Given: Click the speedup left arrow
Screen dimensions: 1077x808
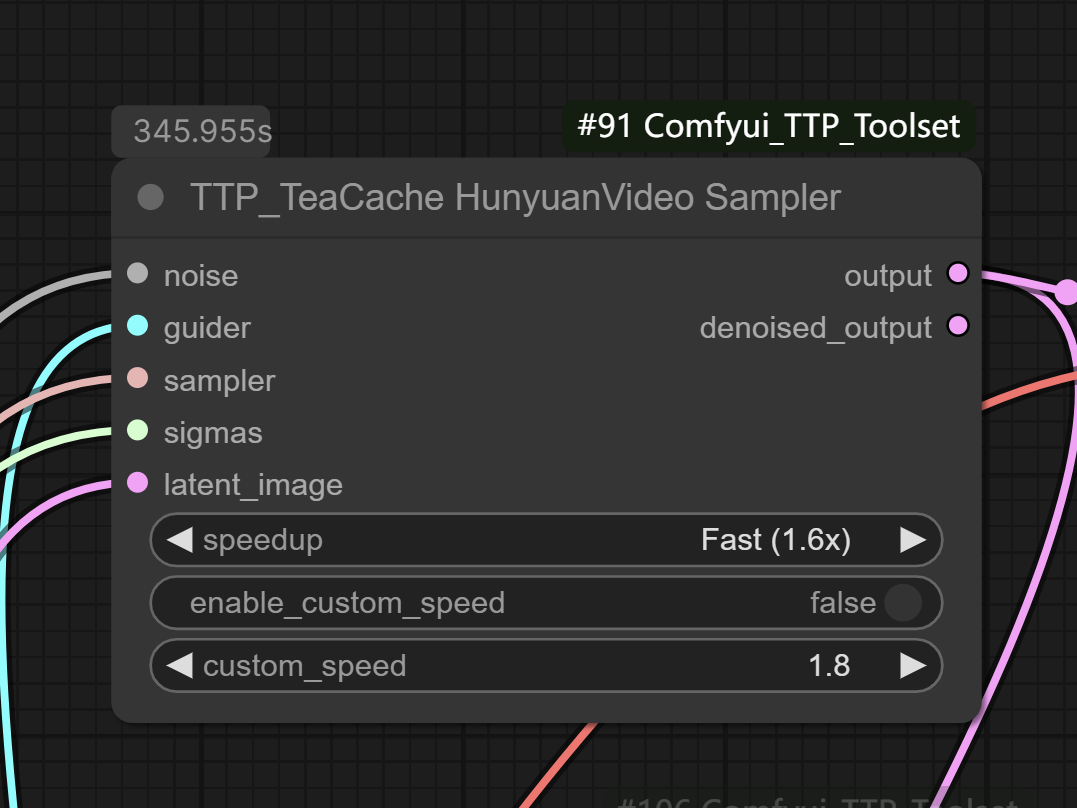Looking at the screenshot, I should tap(179, 540).
